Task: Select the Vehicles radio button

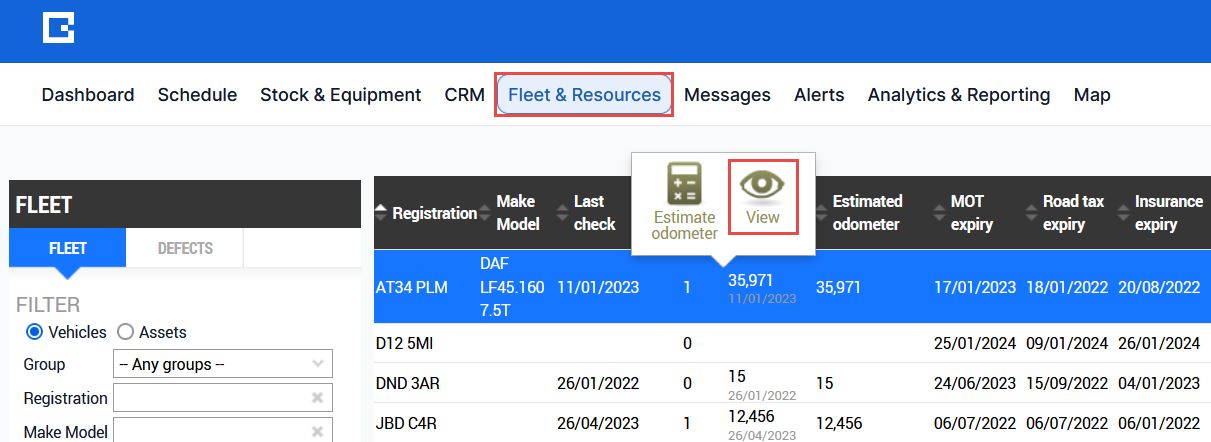Action: (x=34, y=332)
